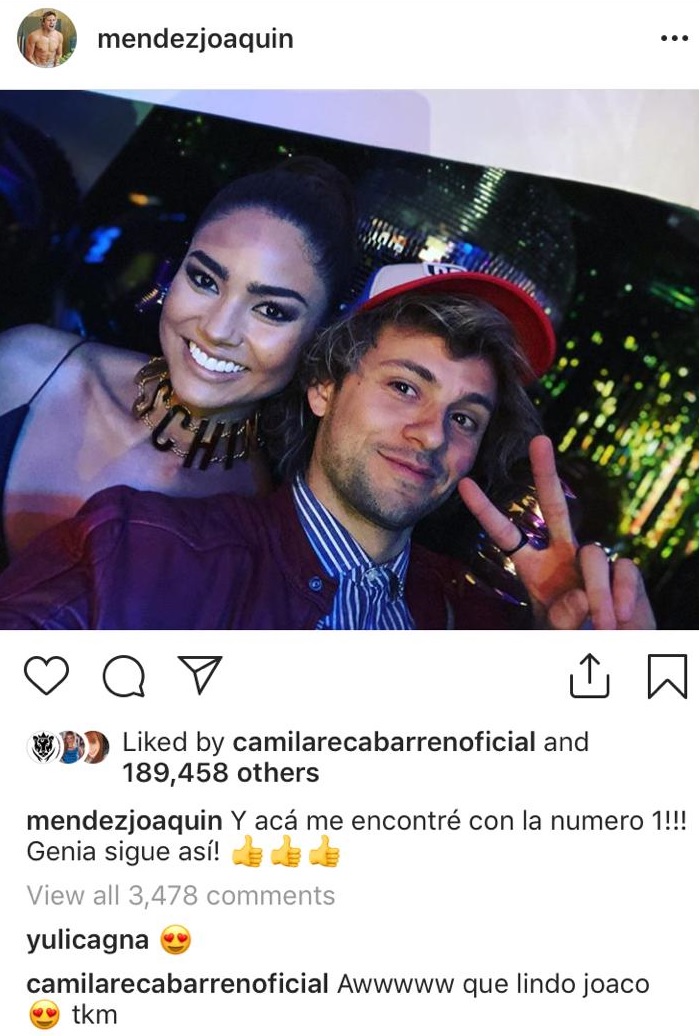700x1036 pixels.
Task: Click the third liker avatar thumbnail
Action: pos(95,747)
